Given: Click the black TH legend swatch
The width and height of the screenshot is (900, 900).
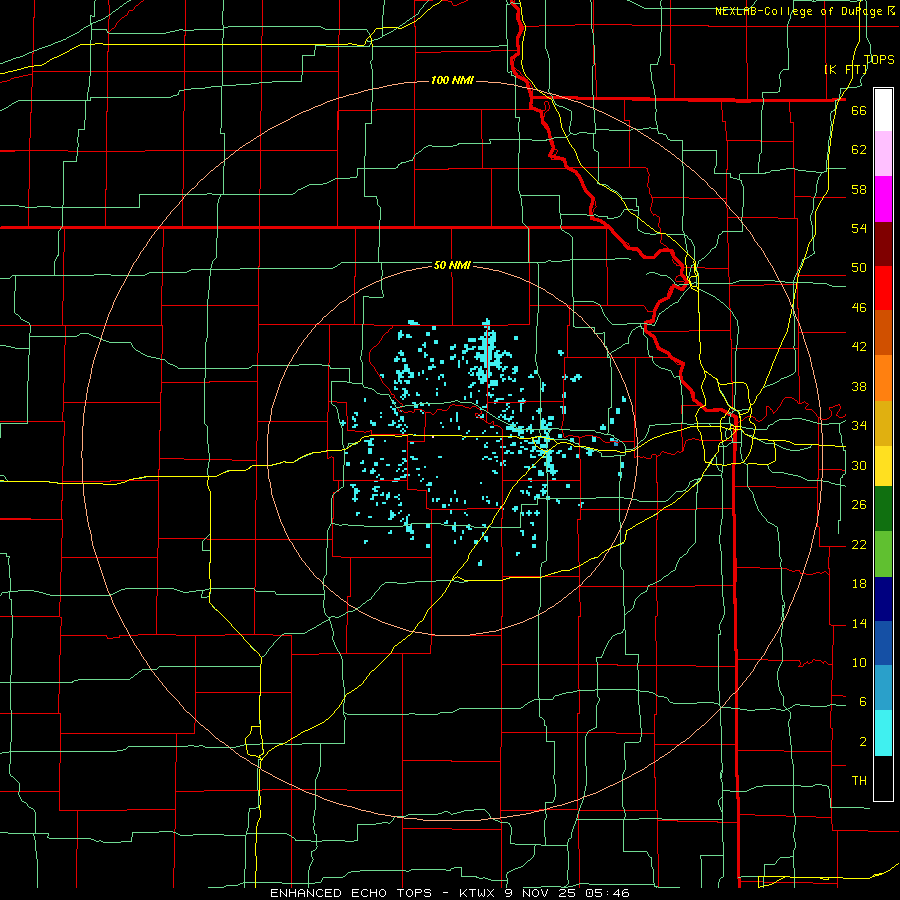Looking at the screenshot, I should pos(883,778).
